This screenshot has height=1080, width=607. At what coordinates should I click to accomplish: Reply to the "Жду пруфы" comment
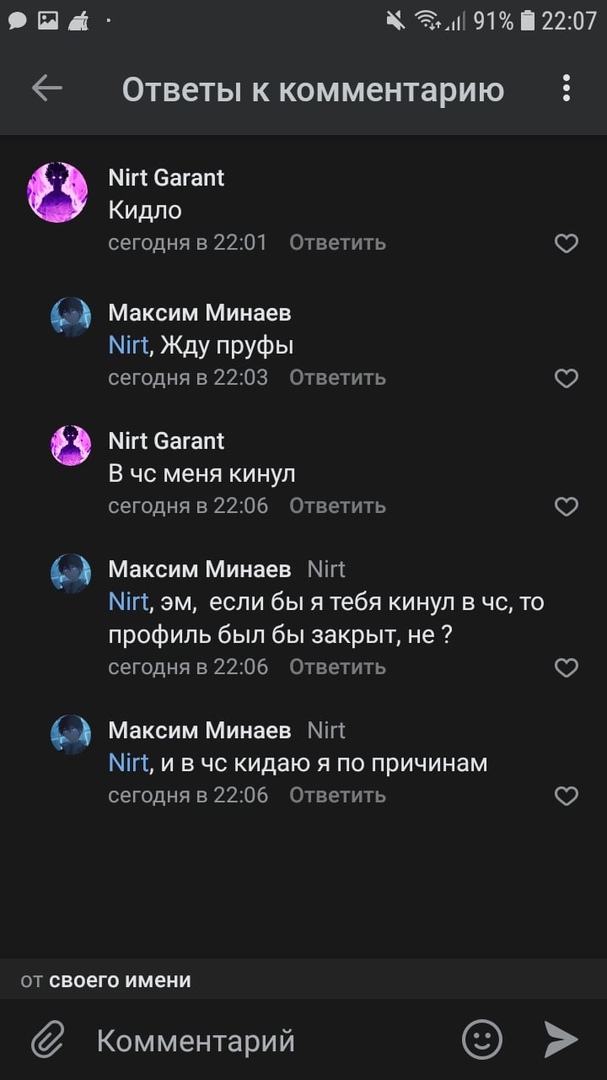point(337,378)
